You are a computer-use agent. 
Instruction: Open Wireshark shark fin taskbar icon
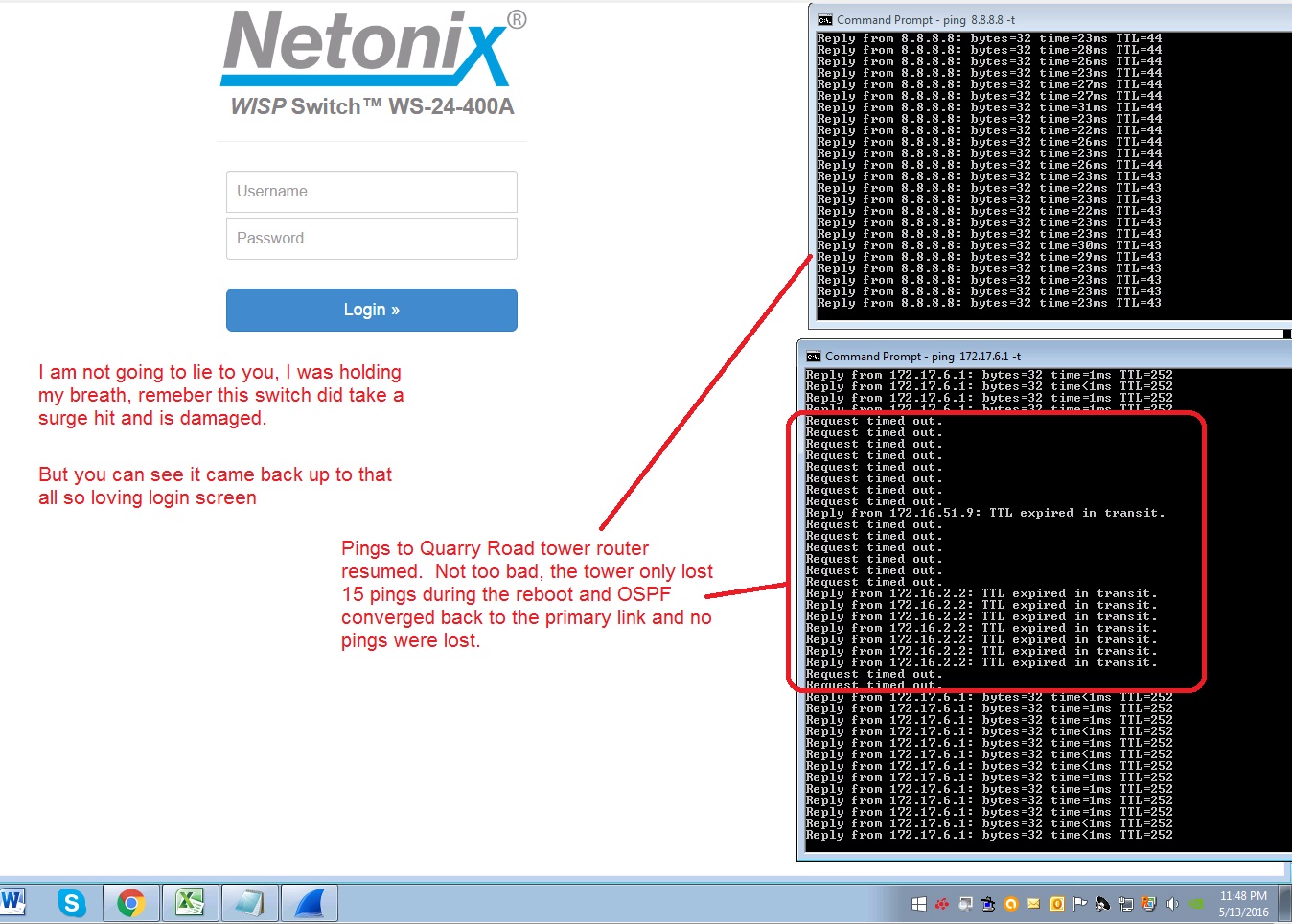pyautogui.click(x=309, y=903)
